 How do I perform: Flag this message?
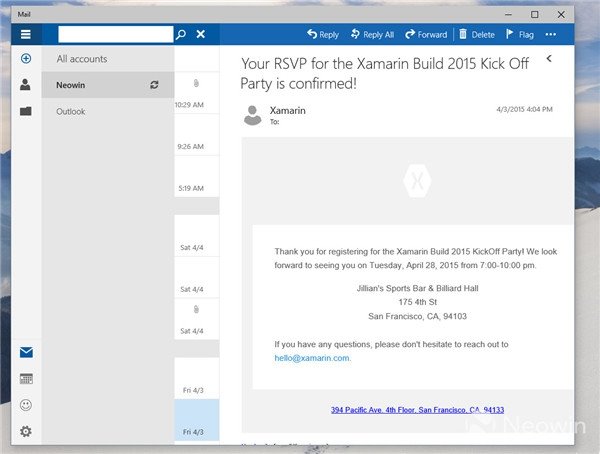coord(520,34)
